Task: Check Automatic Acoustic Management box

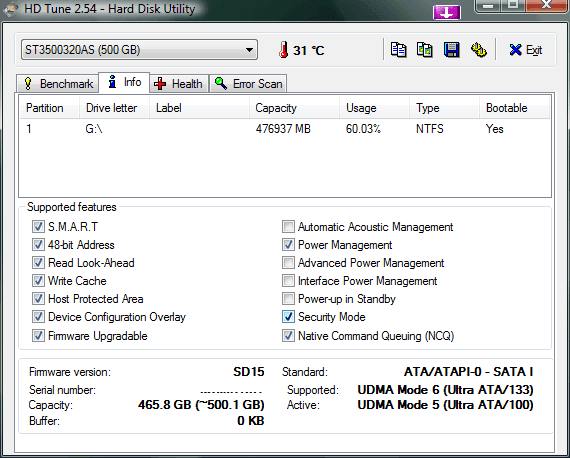Action: [x=288, y=226]
